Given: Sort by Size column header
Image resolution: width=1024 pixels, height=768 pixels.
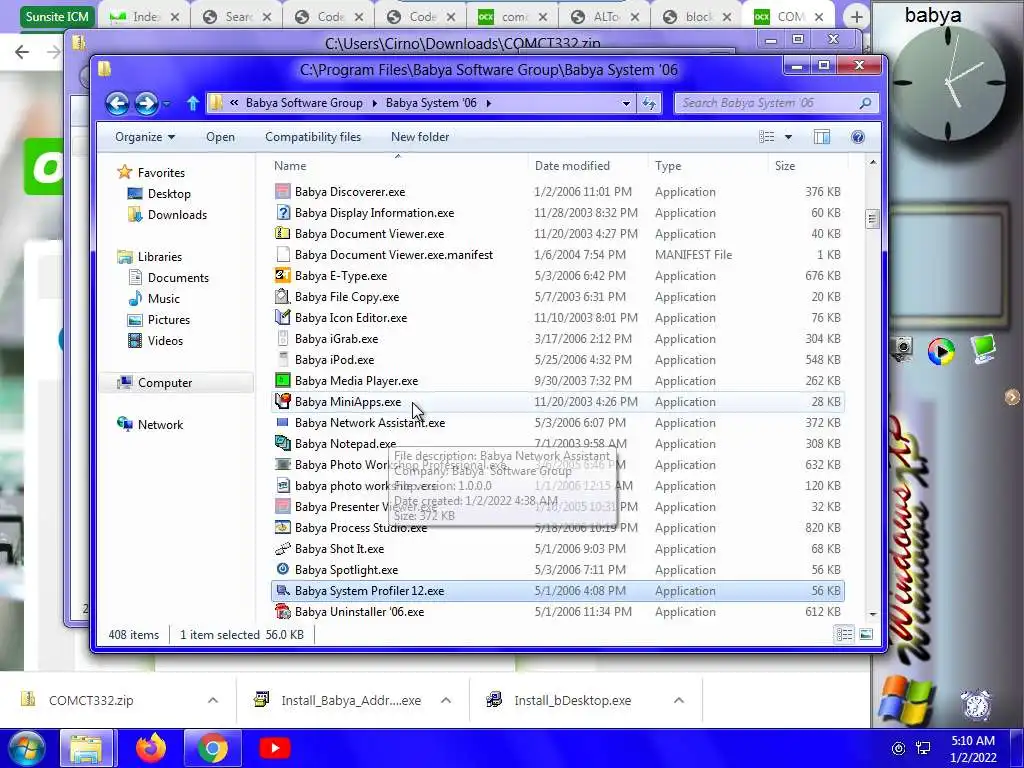Looking at the screenshot, I should [x=784, y=166].
